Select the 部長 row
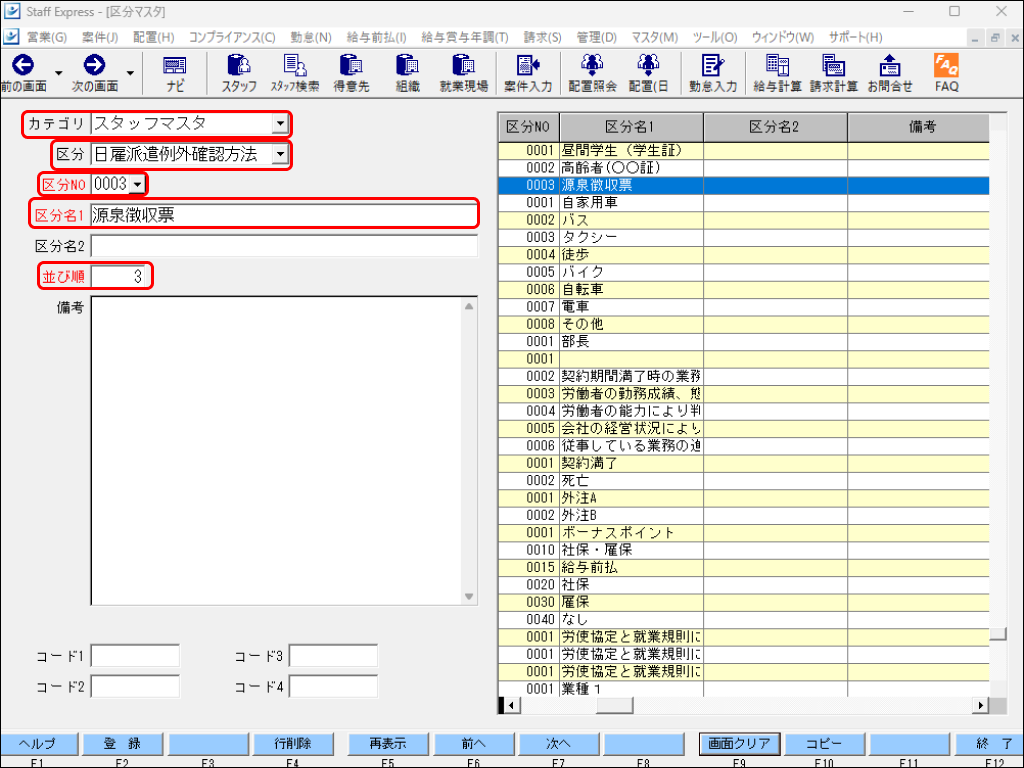This screenshot has height=768, width=1024. click(743, 342)
